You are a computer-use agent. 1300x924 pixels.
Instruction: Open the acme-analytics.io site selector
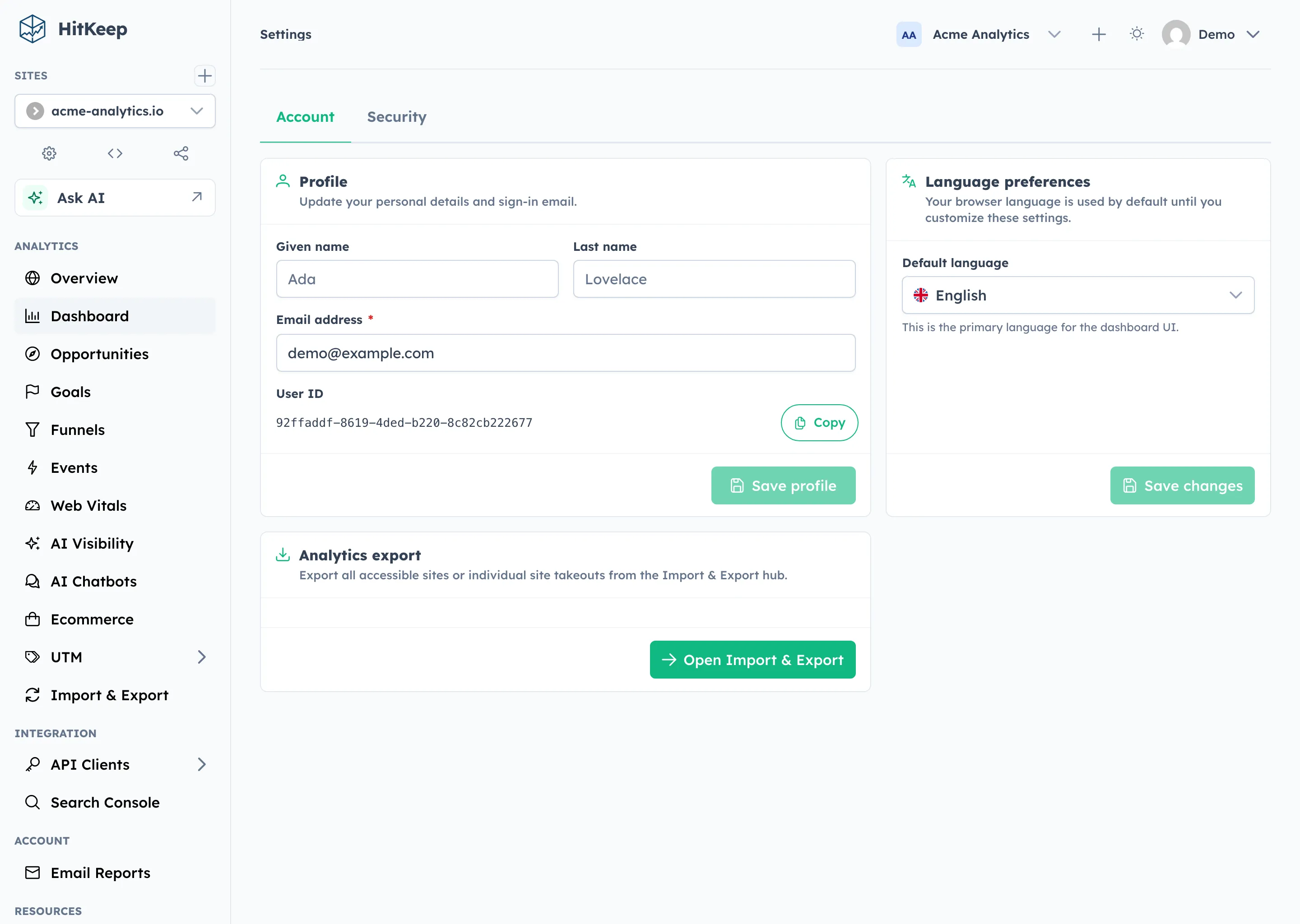115,111
